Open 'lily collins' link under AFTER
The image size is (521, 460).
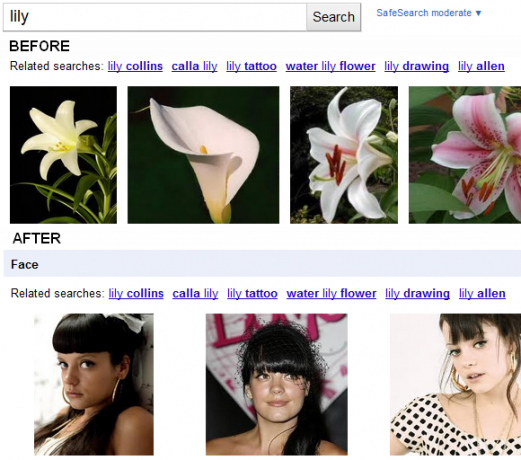click(136, 294)
